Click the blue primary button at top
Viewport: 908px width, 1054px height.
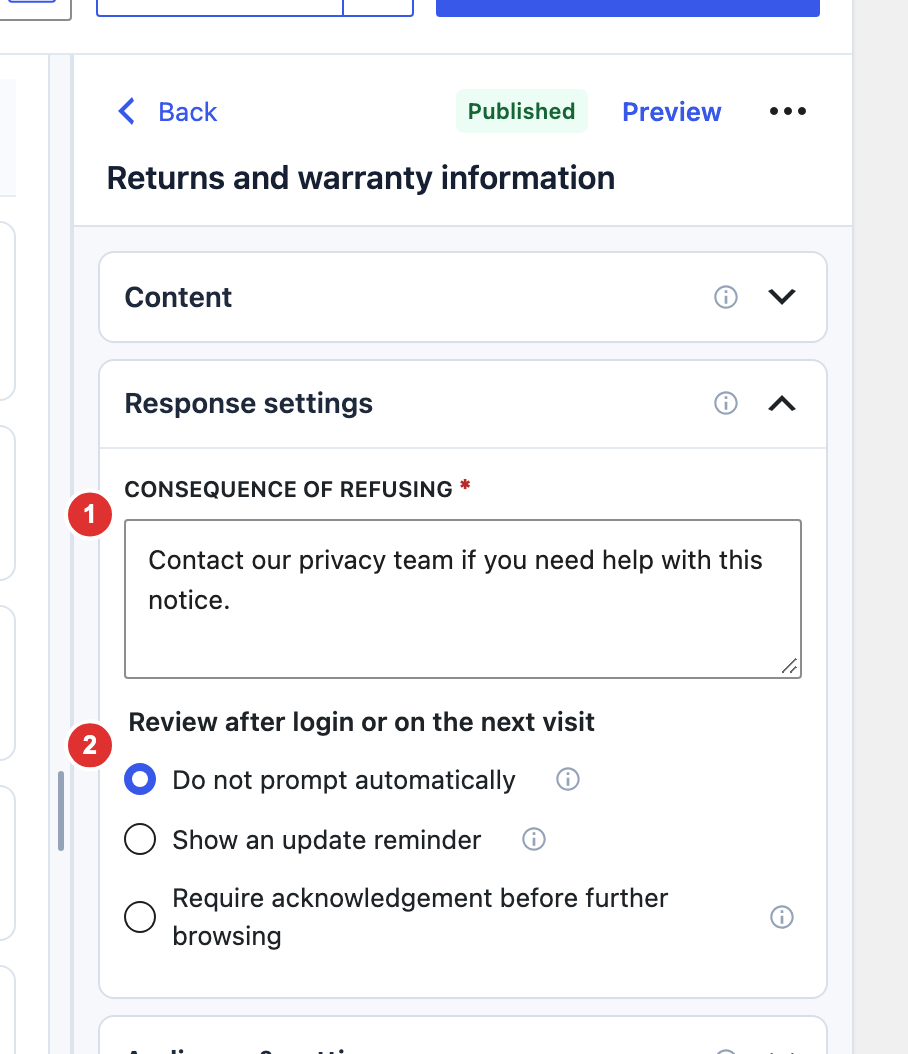point(628,7)
